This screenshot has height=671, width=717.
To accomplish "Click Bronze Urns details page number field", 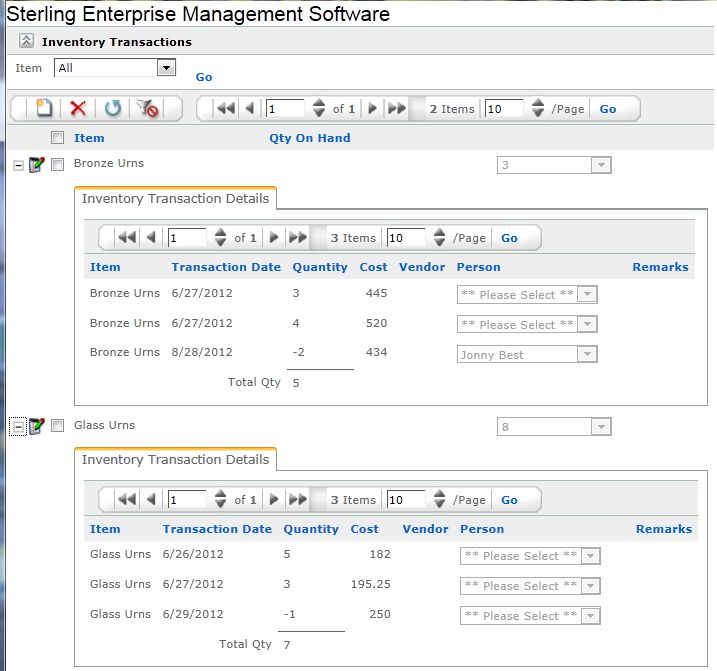I will click(x=187, y=237).
